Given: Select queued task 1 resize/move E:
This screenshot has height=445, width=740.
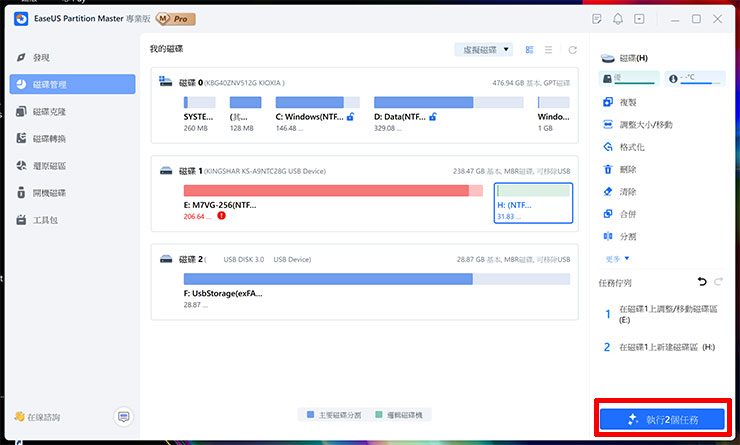Looking at the screenshot, I should 661,314.
